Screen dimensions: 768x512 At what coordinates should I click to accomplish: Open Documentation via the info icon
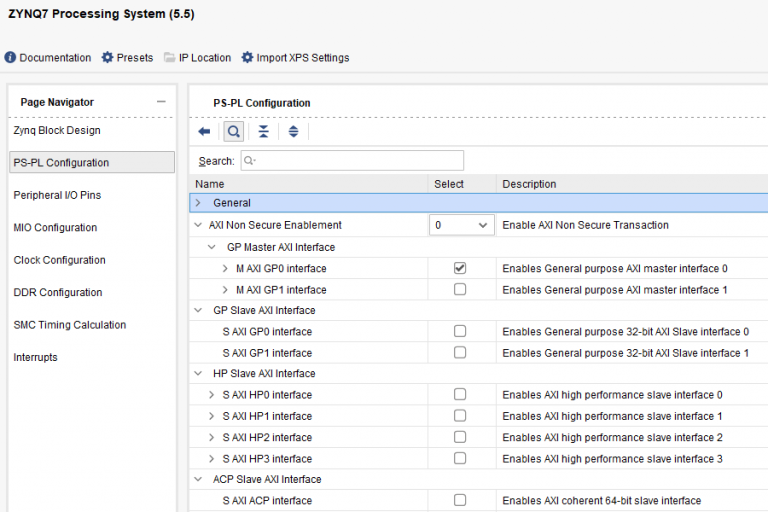[x=10, y=58]
